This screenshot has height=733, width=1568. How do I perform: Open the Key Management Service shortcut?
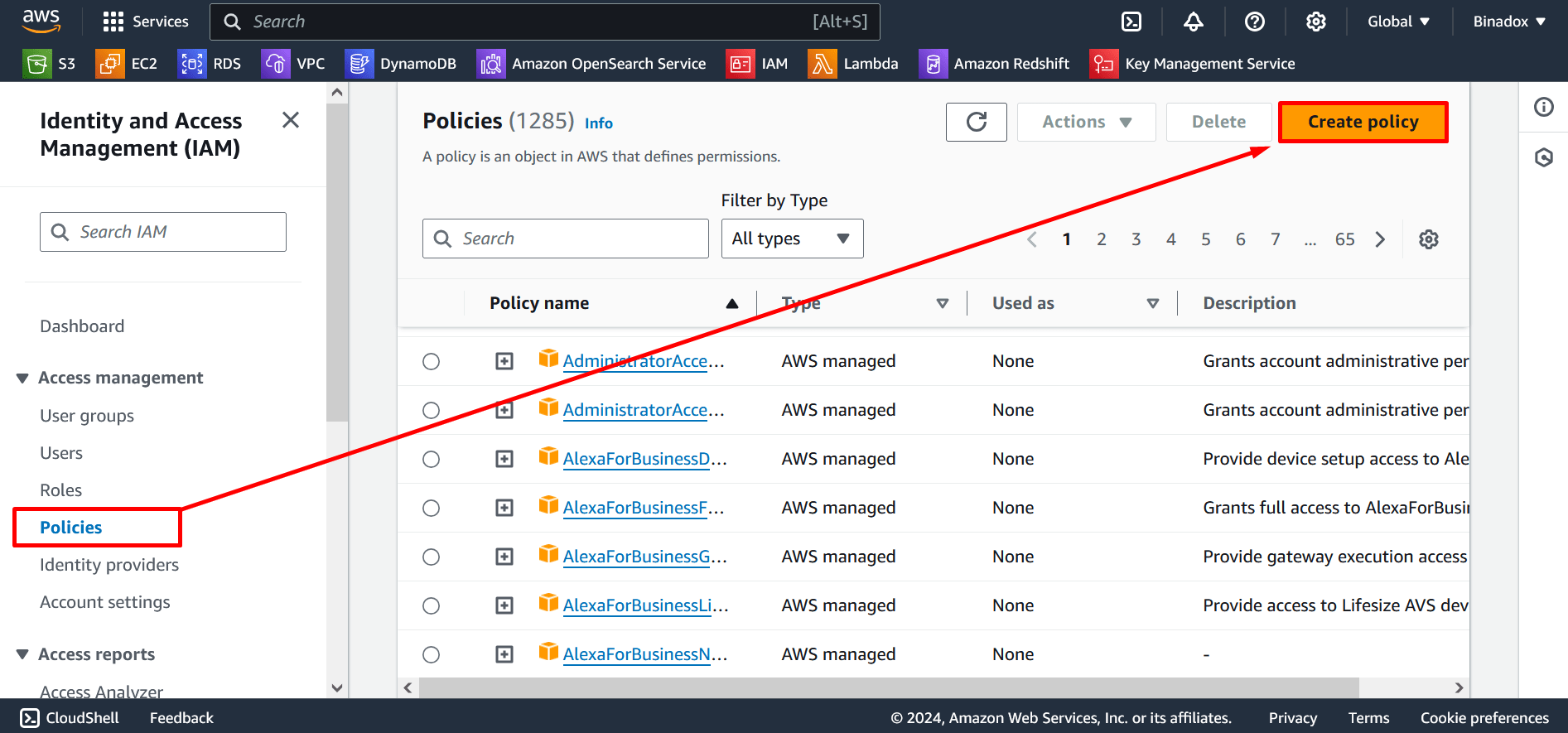pos(1193,64)
